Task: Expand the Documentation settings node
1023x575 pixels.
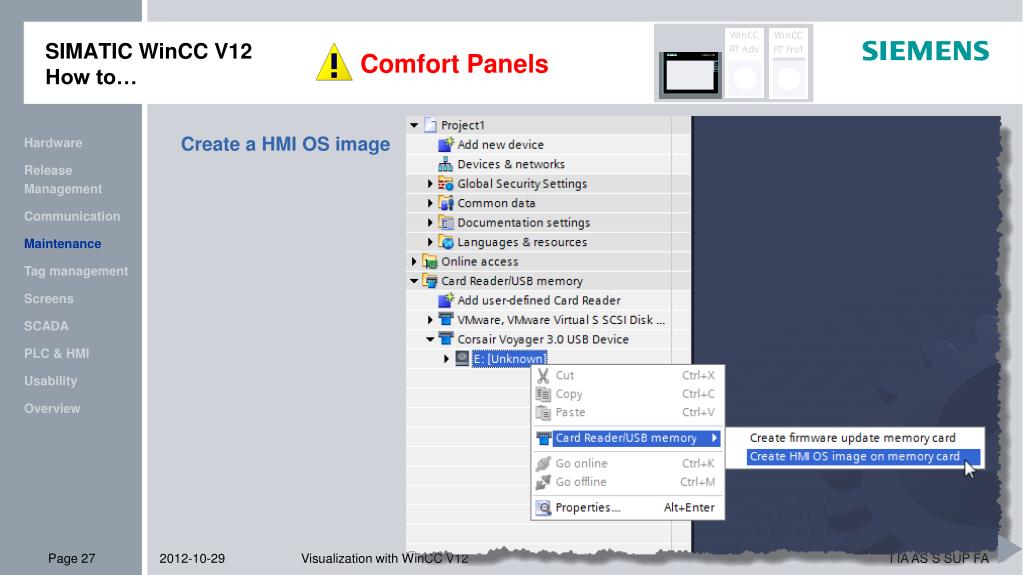Action: tap(430, 223)
